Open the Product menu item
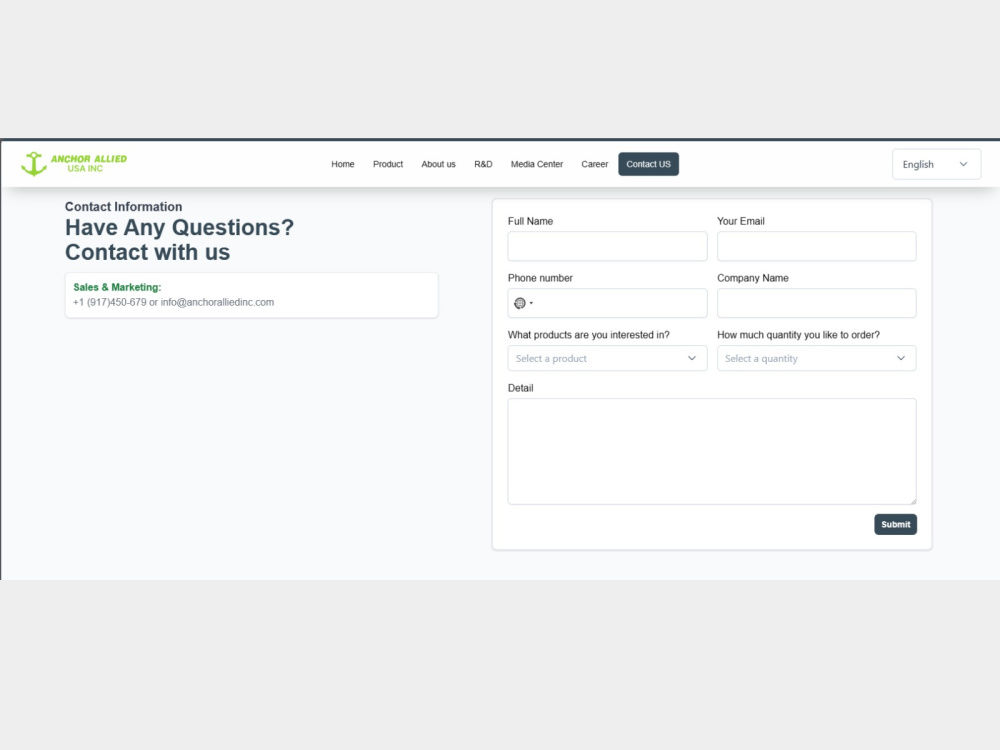Screen dimensions: 1000x750 388,164
